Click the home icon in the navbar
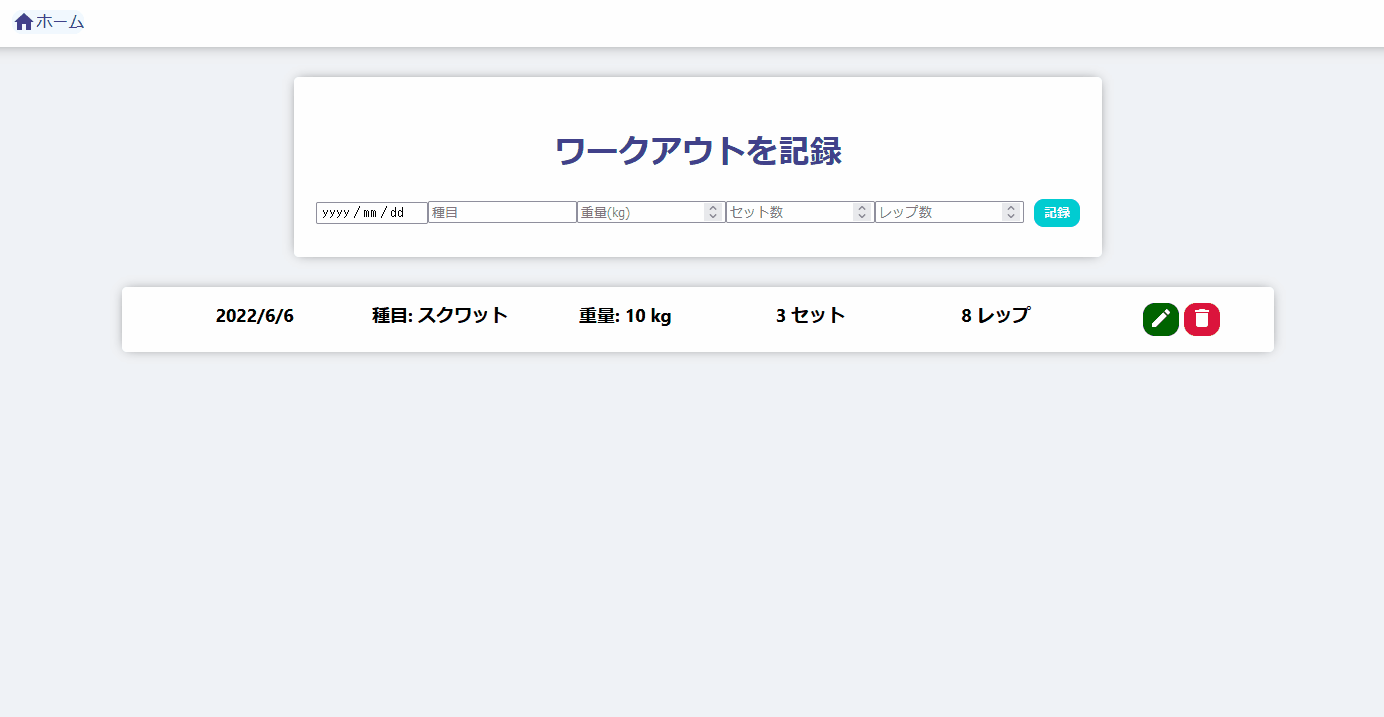Viewport: 1384px width, 717px height. pos(24,22)
